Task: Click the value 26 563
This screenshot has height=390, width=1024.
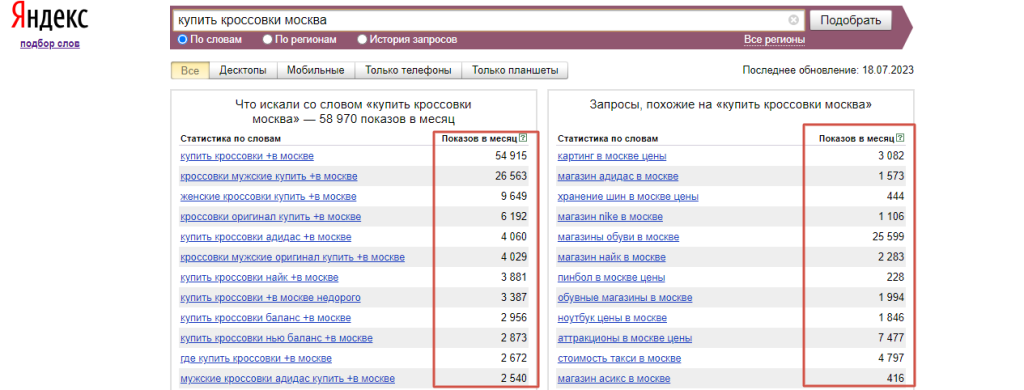Action: click(510, 176)
